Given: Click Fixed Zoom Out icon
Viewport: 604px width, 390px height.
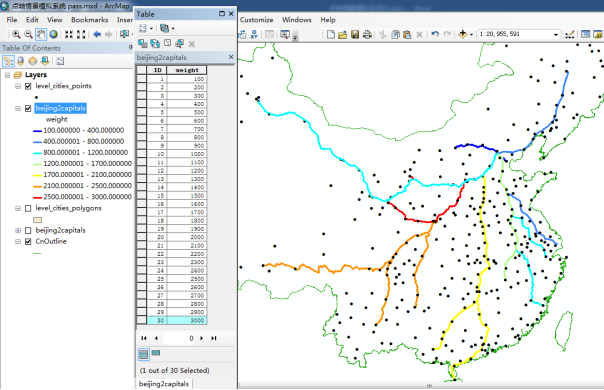Looking at the screenshot, I should click(81, 34).
